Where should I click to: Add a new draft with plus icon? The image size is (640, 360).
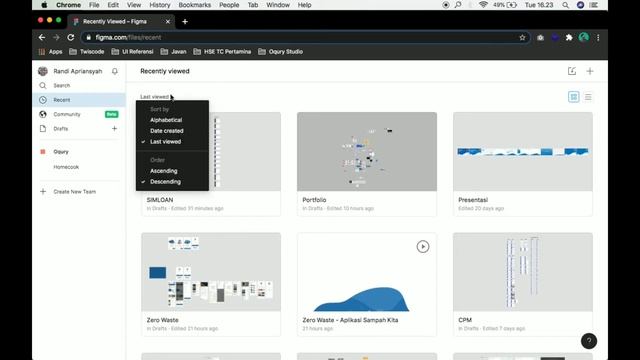pos(114,129)
